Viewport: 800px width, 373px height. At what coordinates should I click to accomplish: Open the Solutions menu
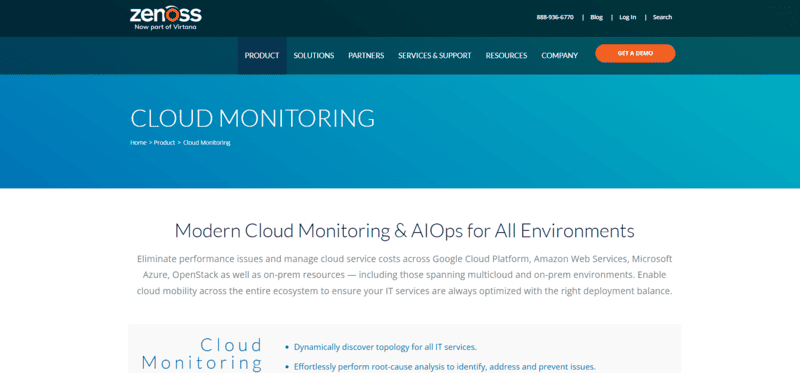pyautogui.click(x=314, y=56)
